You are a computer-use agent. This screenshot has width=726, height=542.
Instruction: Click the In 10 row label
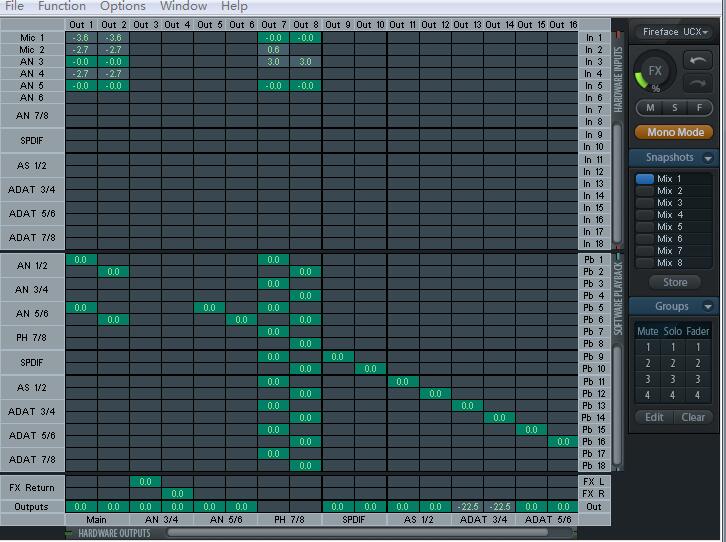[x=594, y=147]
